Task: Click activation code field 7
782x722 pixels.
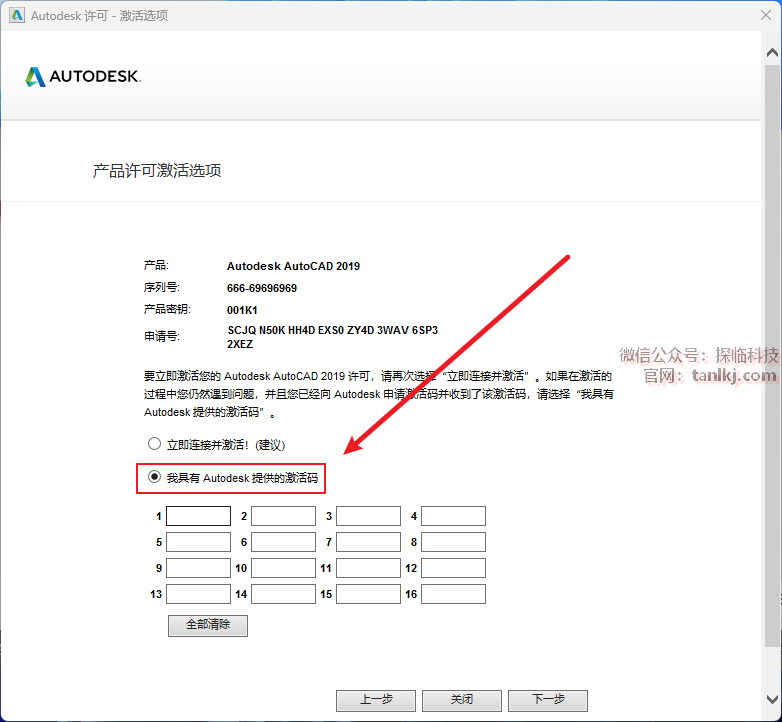Action: pos(369,542)
